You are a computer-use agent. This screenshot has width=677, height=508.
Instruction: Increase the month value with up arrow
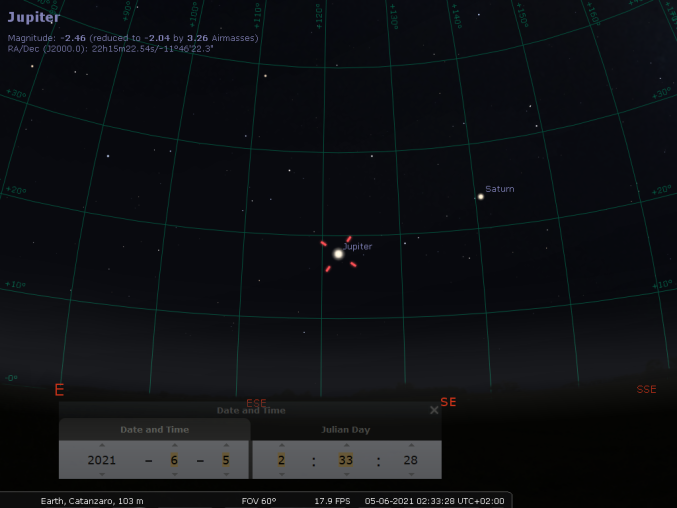[174, 445]
